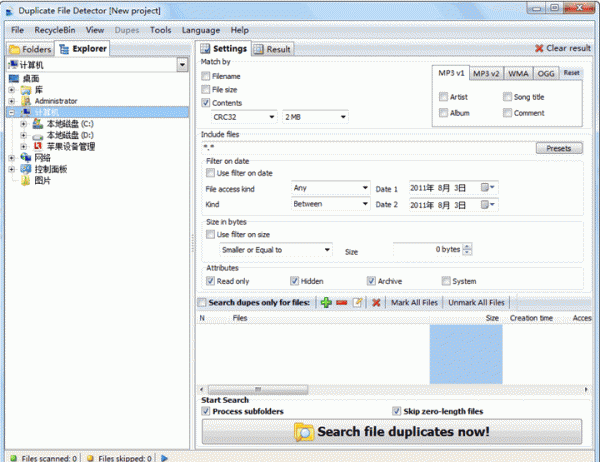This screenshot has width=600, height=462.
Task: Open the computer location dropdown in Explorer pane
Action: [182, 65]
